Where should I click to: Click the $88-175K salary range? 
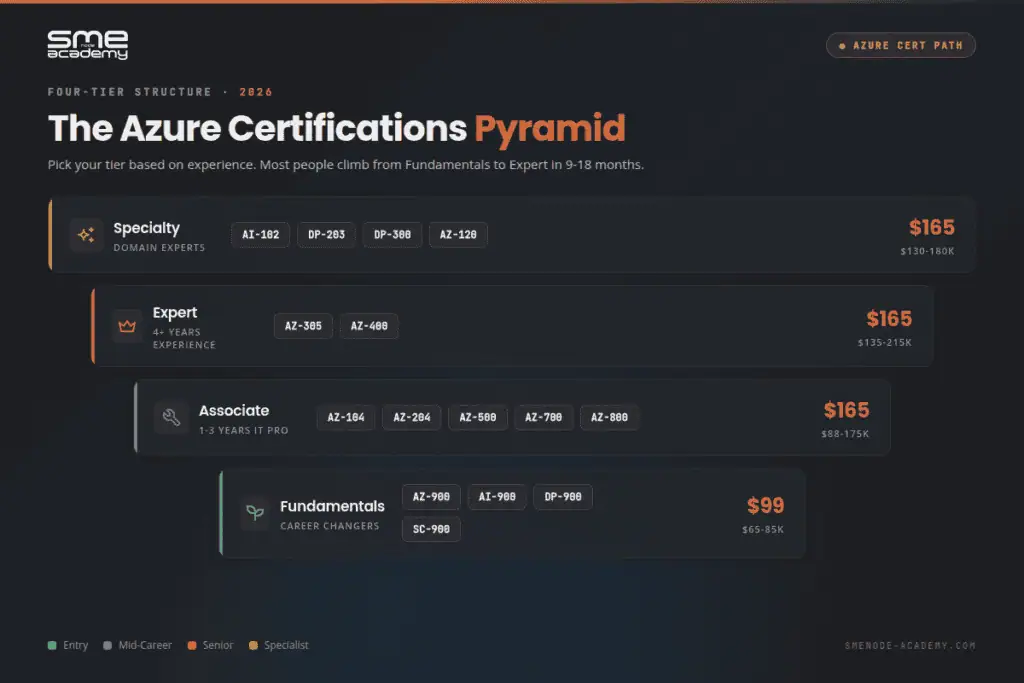tap(845, 434)
